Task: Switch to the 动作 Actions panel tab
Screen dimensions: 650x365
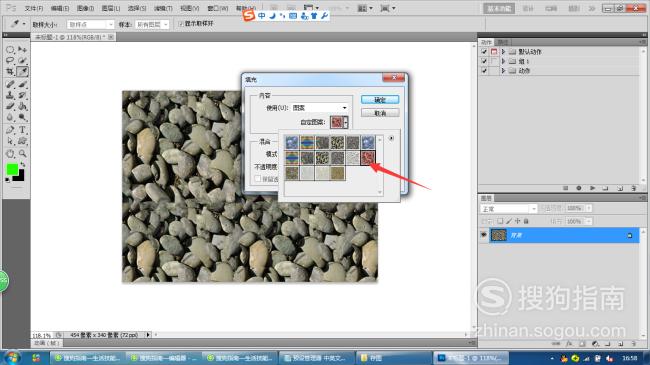Action: click(x=486, y=42)
